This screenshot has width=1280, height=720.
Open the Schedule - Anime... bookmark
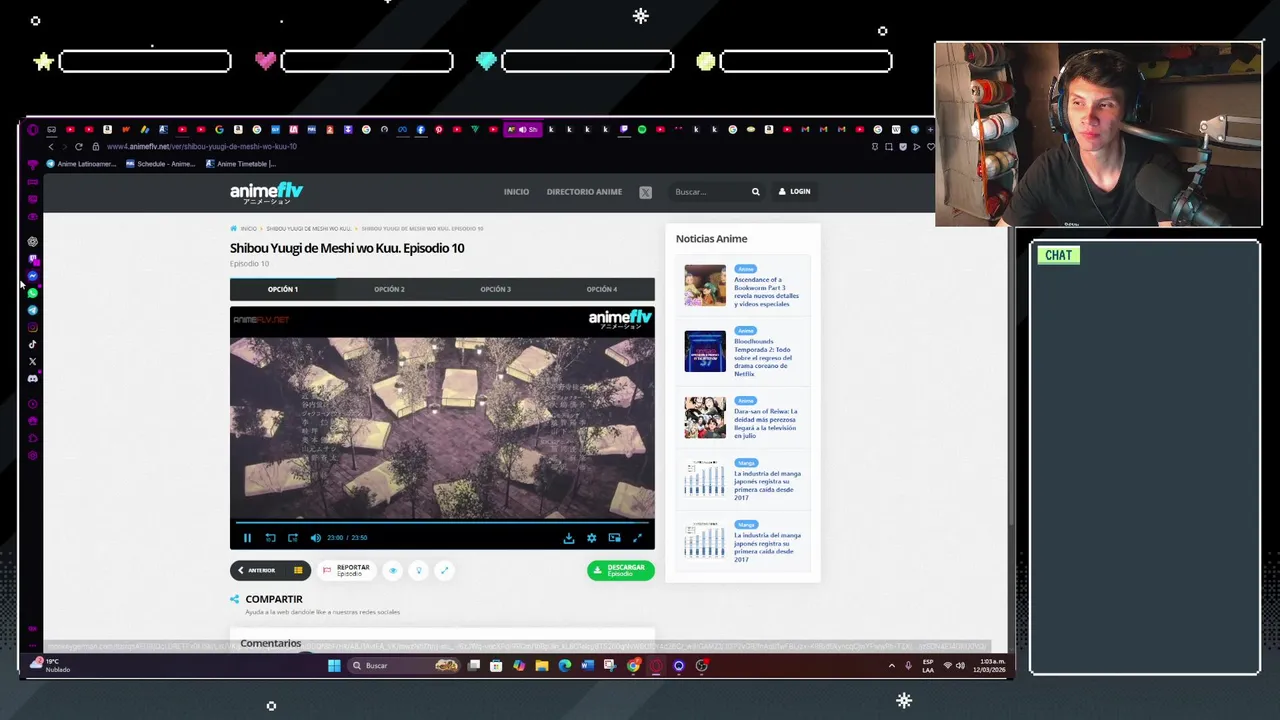tap(160, 164)
